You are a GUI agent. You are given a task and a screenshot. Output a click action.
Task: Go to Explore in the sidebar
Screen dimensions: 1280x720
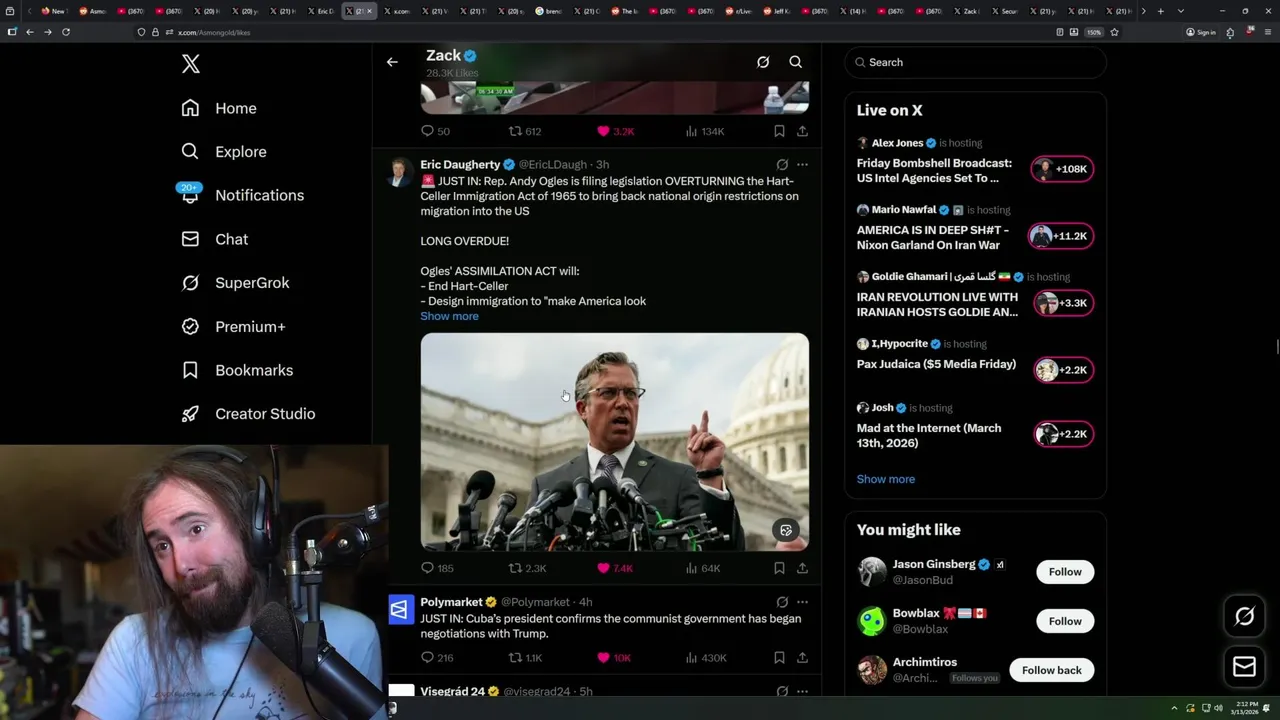pyautogui.click(x=224, y=152)
